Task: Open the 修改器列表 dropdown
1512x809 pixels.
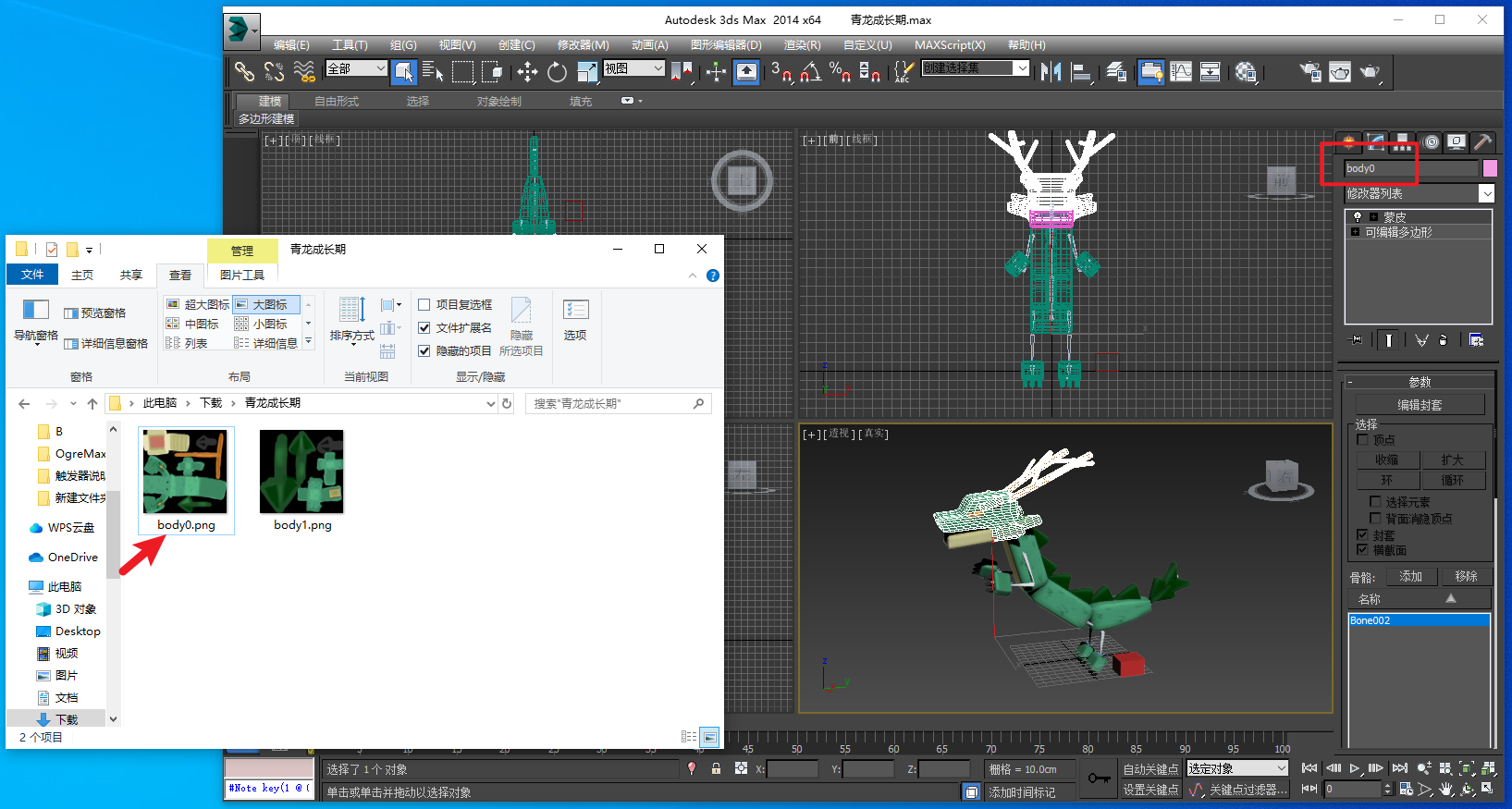Action: pyautogui.click(x=1420, y=193)
